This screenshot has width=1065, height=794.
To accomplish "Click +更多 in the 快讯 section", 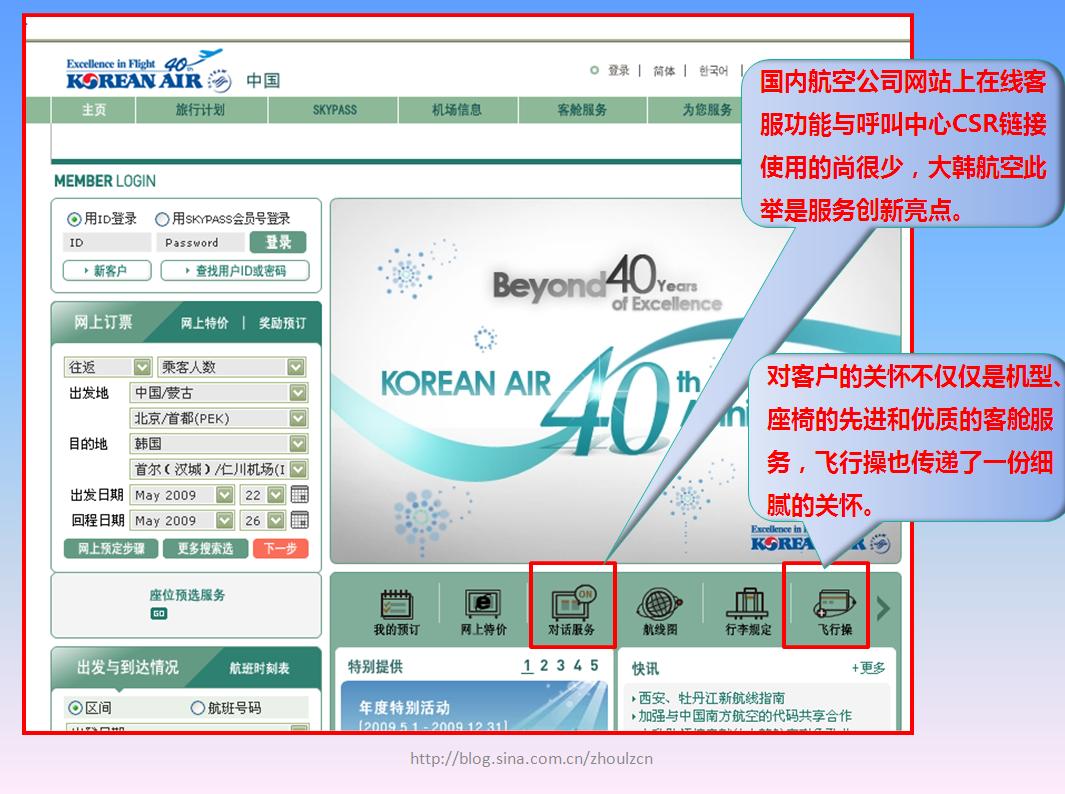I will click(x=869, y=668).
